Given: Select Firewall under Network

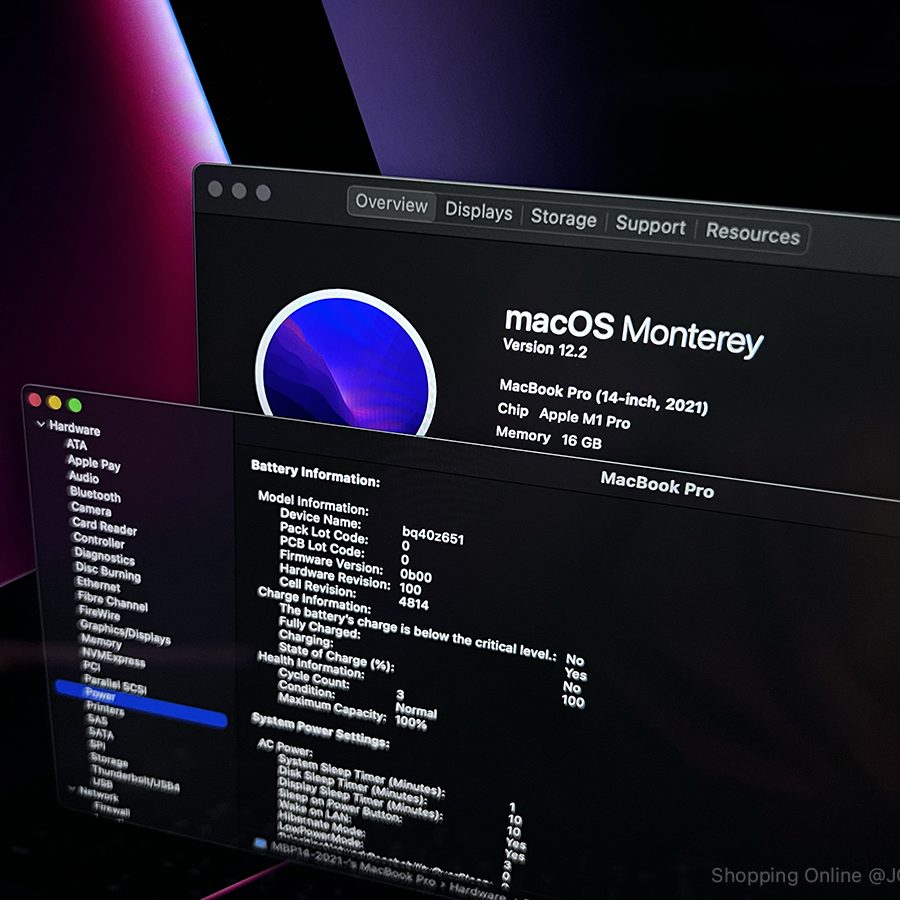Looking at the screenshot, I should point(112,810).
